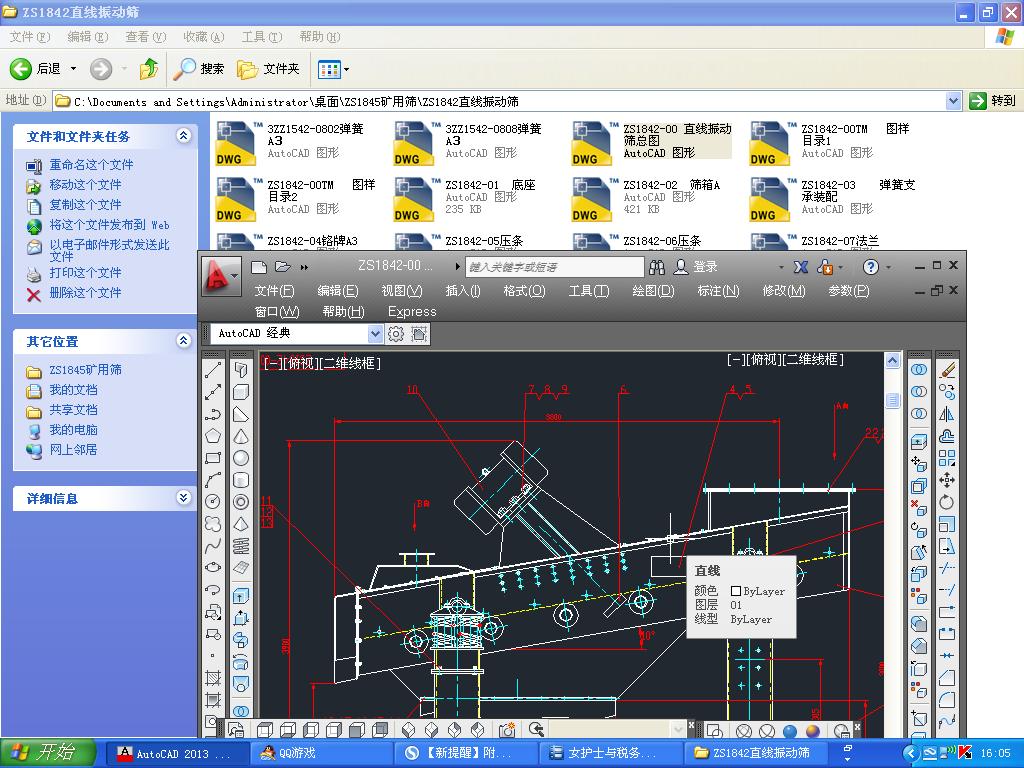Image resolution: width=1024 pixels, height=768 pixels.
Task: Open the 绘图(D) menu in AutoCAD
Action: (652, 291)
